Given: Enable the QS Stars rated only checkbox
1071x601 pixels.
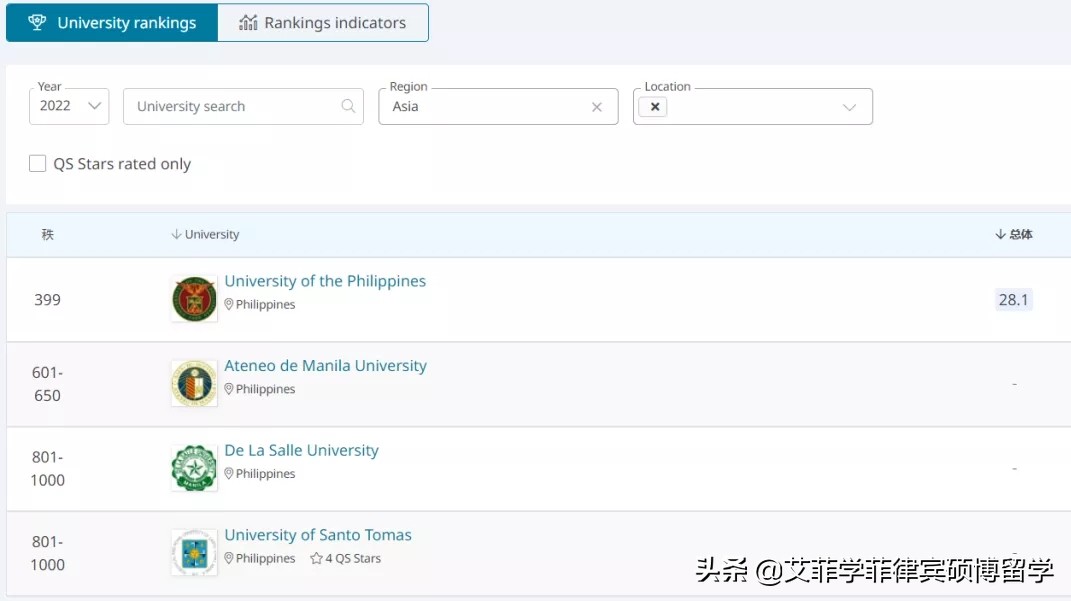Looking at the screenshot, I should [37, 163].
